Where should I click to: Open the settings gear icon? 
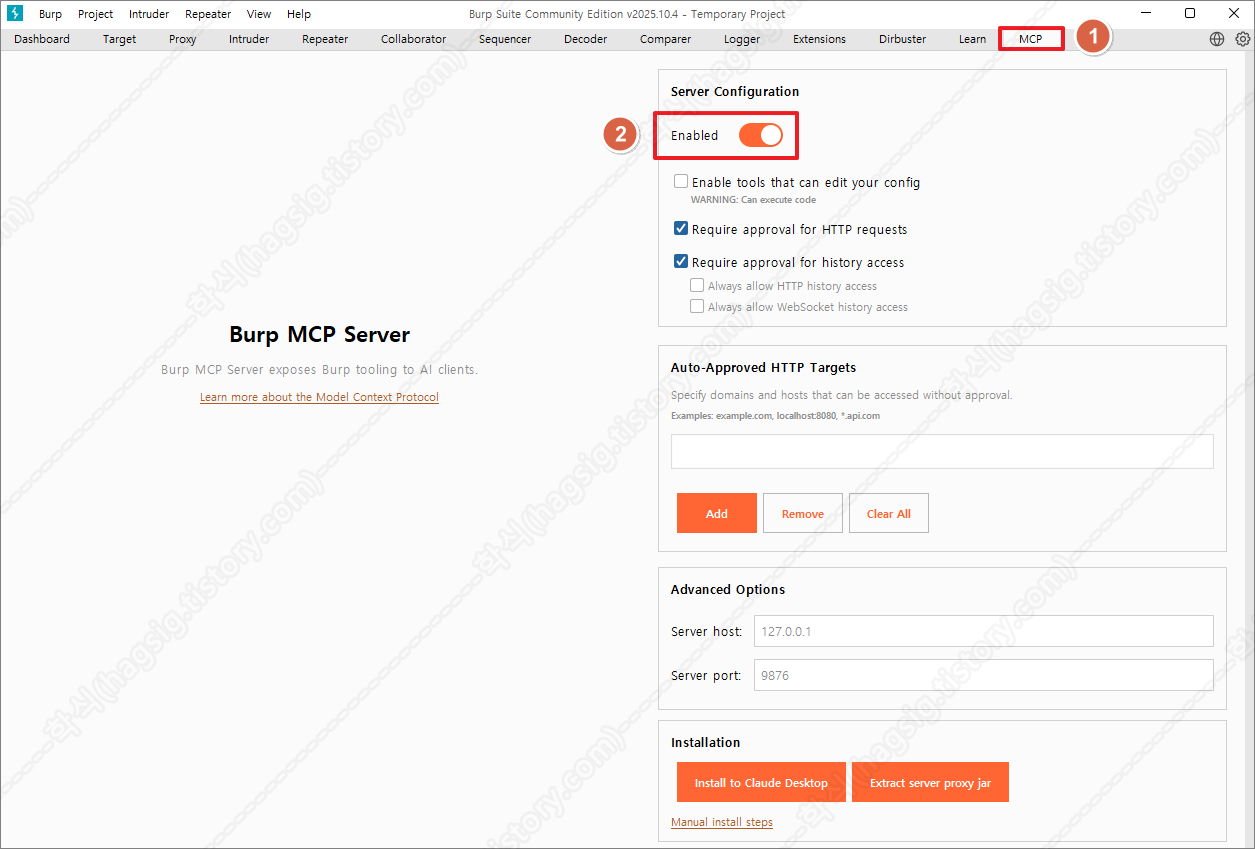(x=1243, y=39)
